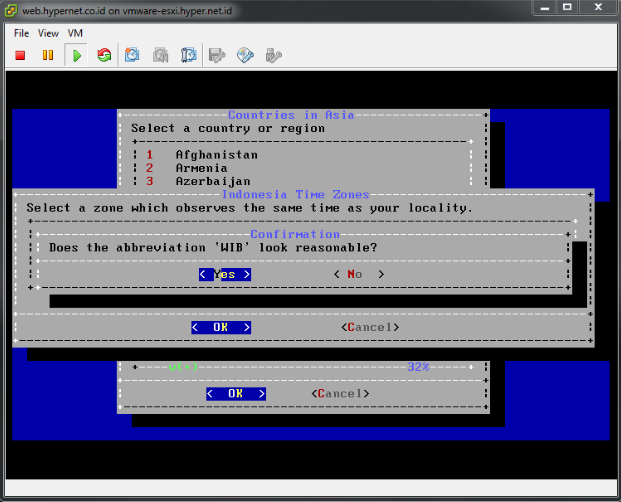Click the 'Select a country or region' prompt
Screen dimensions: 621x502
tap(228, 128)
